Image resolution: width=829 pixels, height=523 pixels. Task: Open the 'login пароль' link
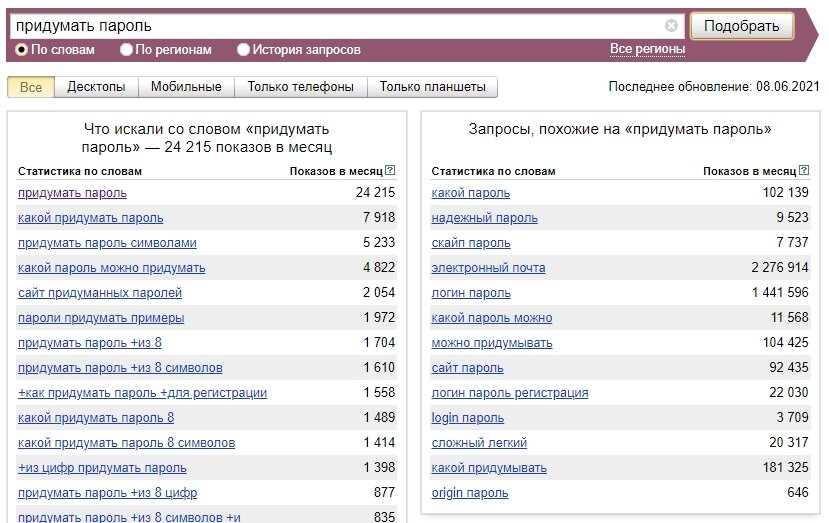click(x=467, y=418)
